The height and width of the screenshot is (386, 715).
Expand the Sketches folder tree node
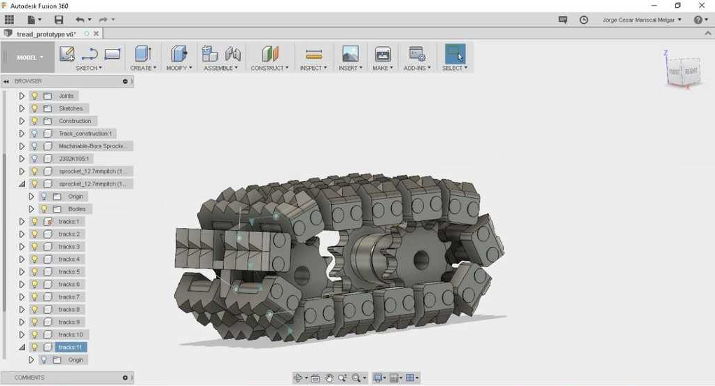21,108
